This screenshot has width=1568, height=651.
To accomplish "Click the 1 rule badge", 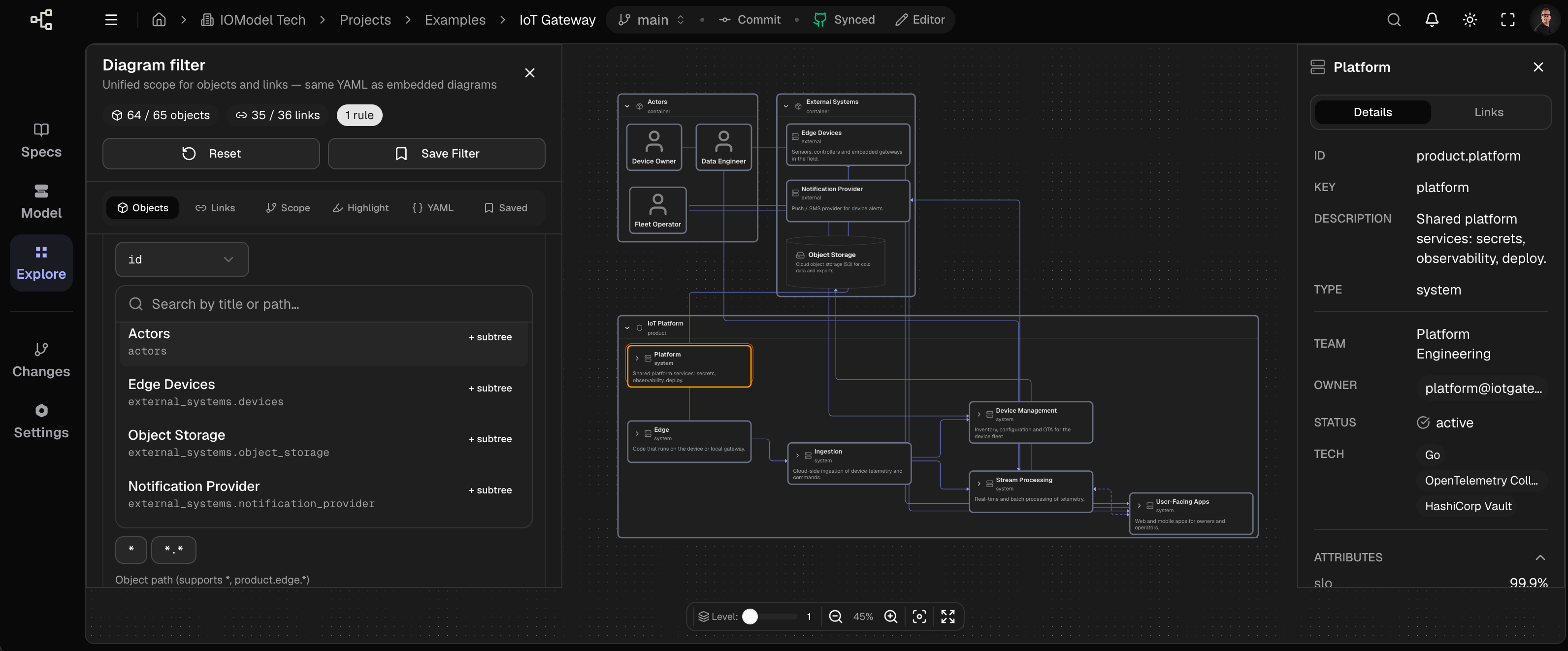I will click(x=359, y=115).
